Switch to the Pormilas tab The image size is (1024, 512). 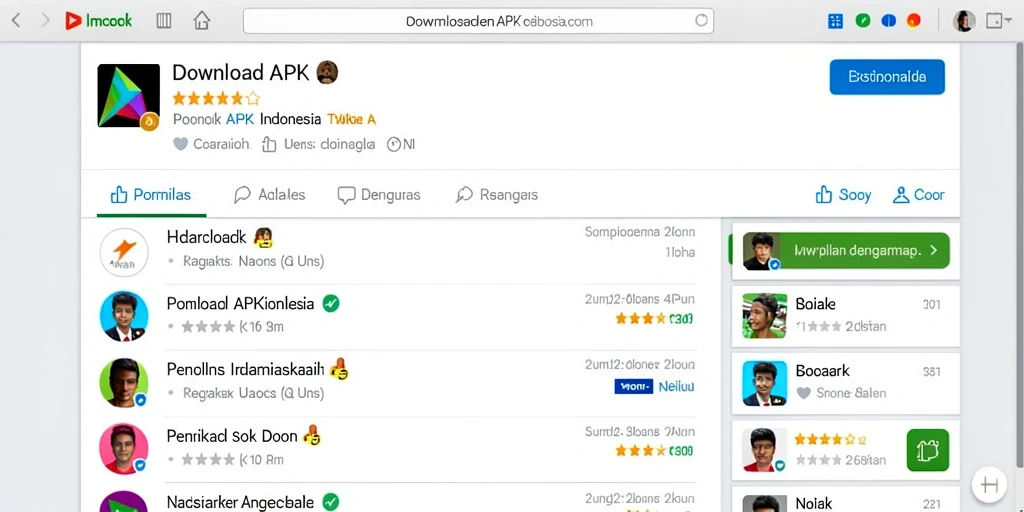[151, 195]
